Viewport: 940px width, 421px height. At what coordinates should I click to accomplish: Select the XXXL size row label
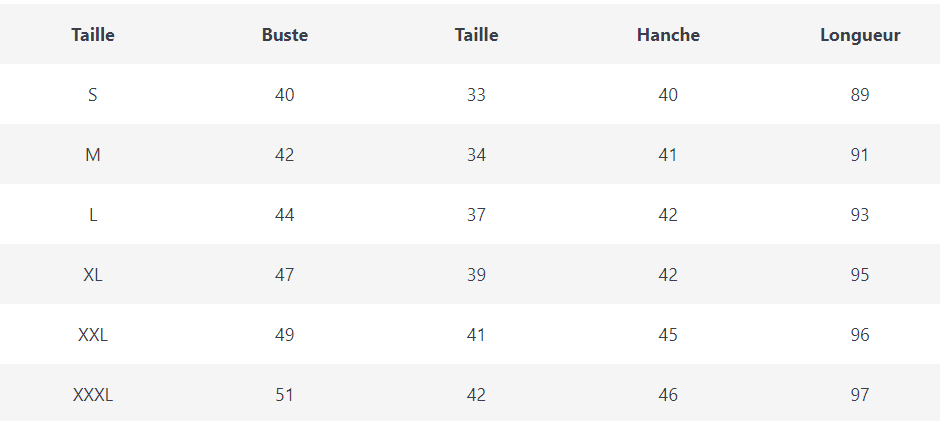click(x=93, y=395)
